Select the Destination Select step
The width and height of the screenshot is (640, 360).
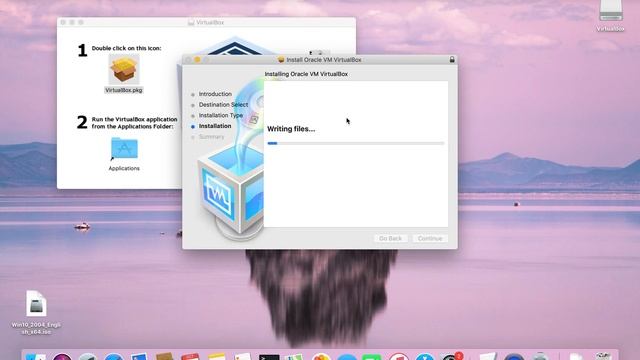223,104
